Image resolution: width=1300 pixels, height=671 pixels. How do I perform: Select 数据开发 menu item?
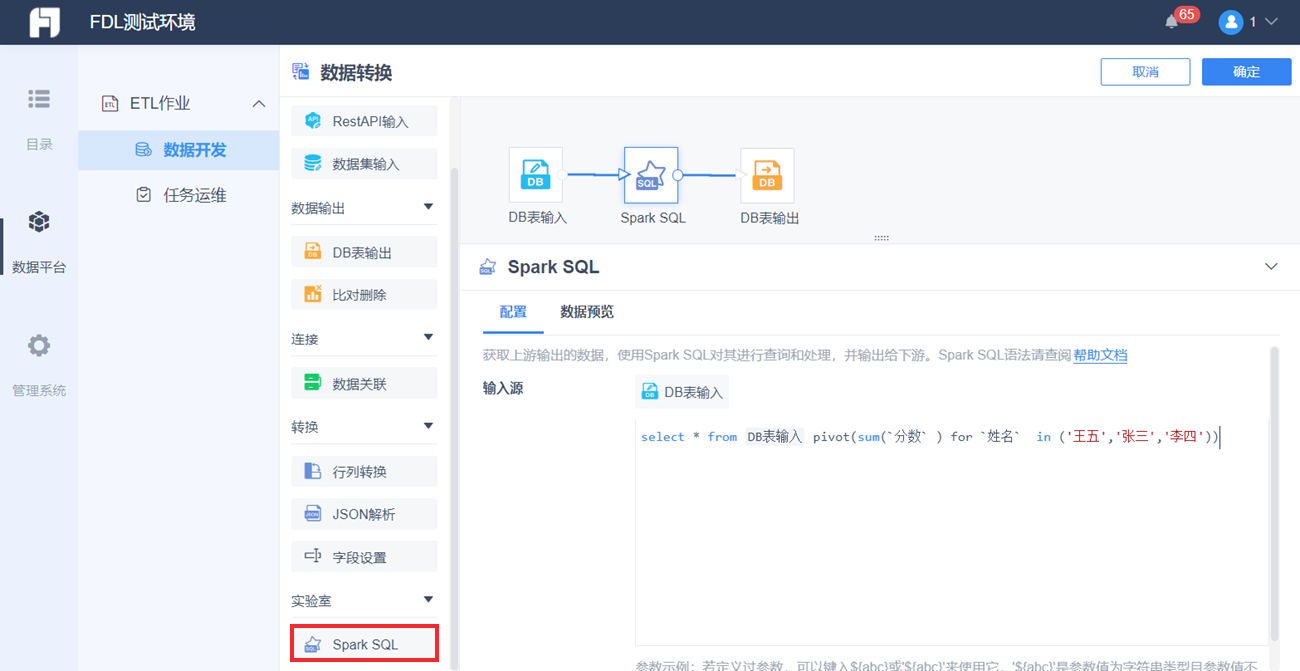[178, 150]
